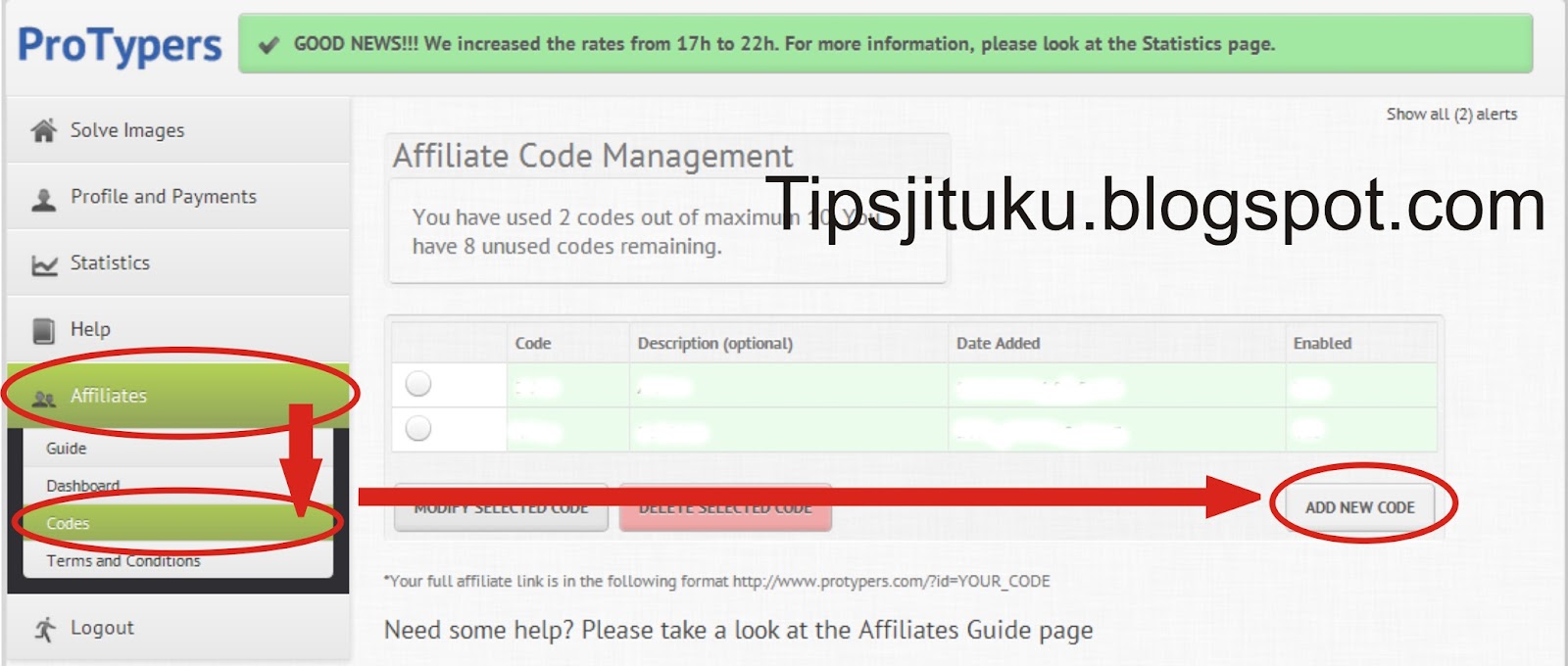This screenshot has height=666, width=1568.
Task: Click the ProTypers logo
Action: pos(120,45)
